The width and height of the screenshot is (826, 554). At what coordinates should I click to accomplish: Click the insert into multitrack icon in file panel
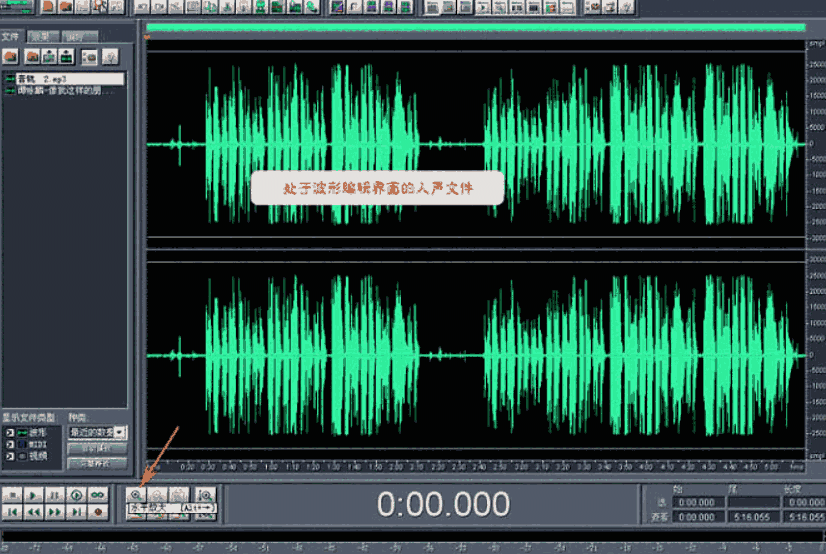tap(67, 56)
